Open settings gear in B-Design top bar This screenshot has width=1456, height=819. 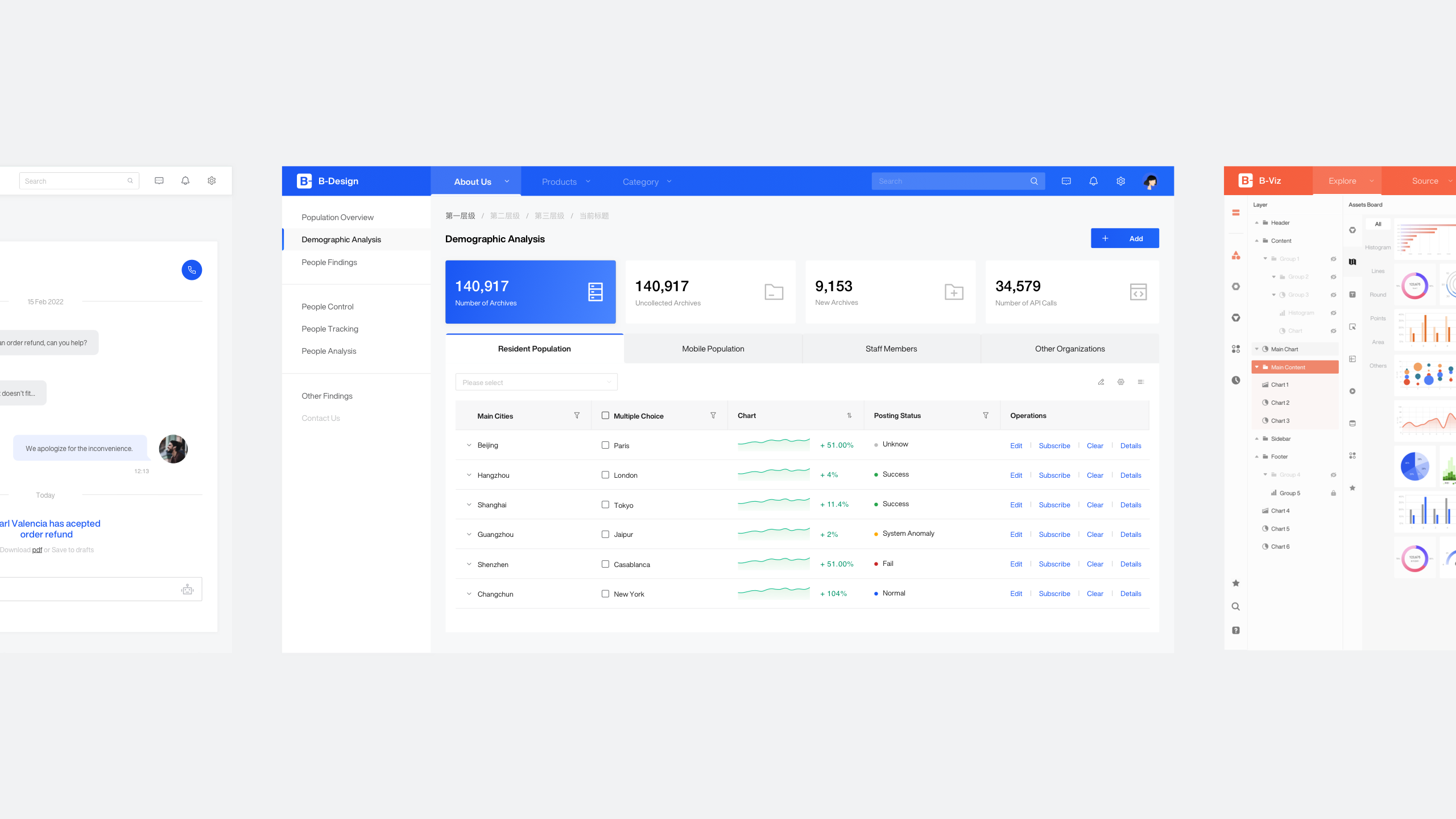coord(1120,181)
